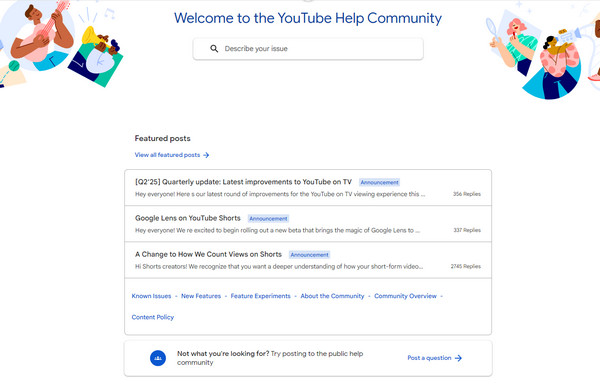Click the Shorts creators post preview text
This screenshot has height=388, width=600.
279,266
